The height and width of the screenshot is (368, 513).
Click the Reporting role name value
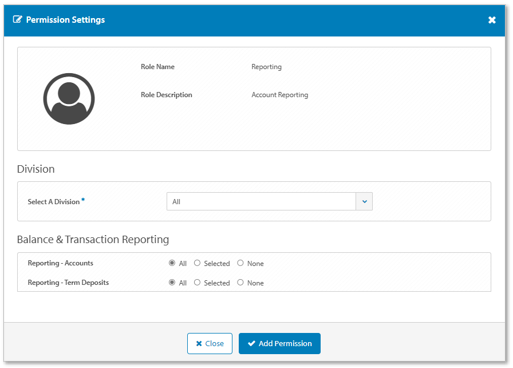click(x=266, y=67)
